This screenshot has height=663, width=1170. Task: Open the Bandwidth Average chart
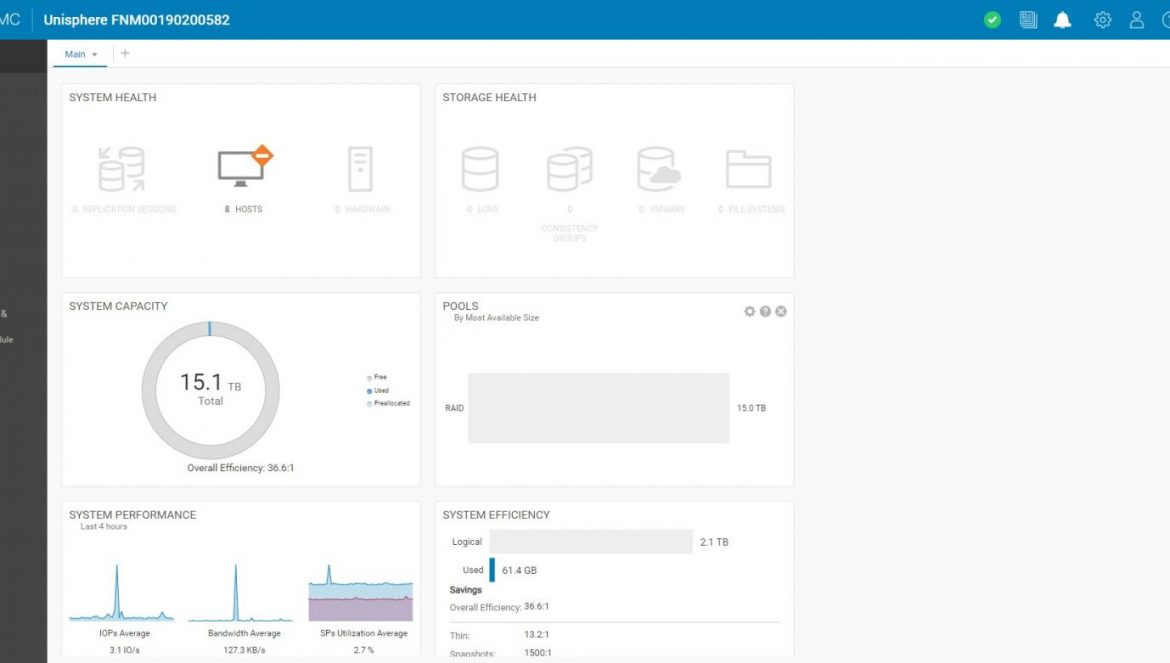point(240,594)
